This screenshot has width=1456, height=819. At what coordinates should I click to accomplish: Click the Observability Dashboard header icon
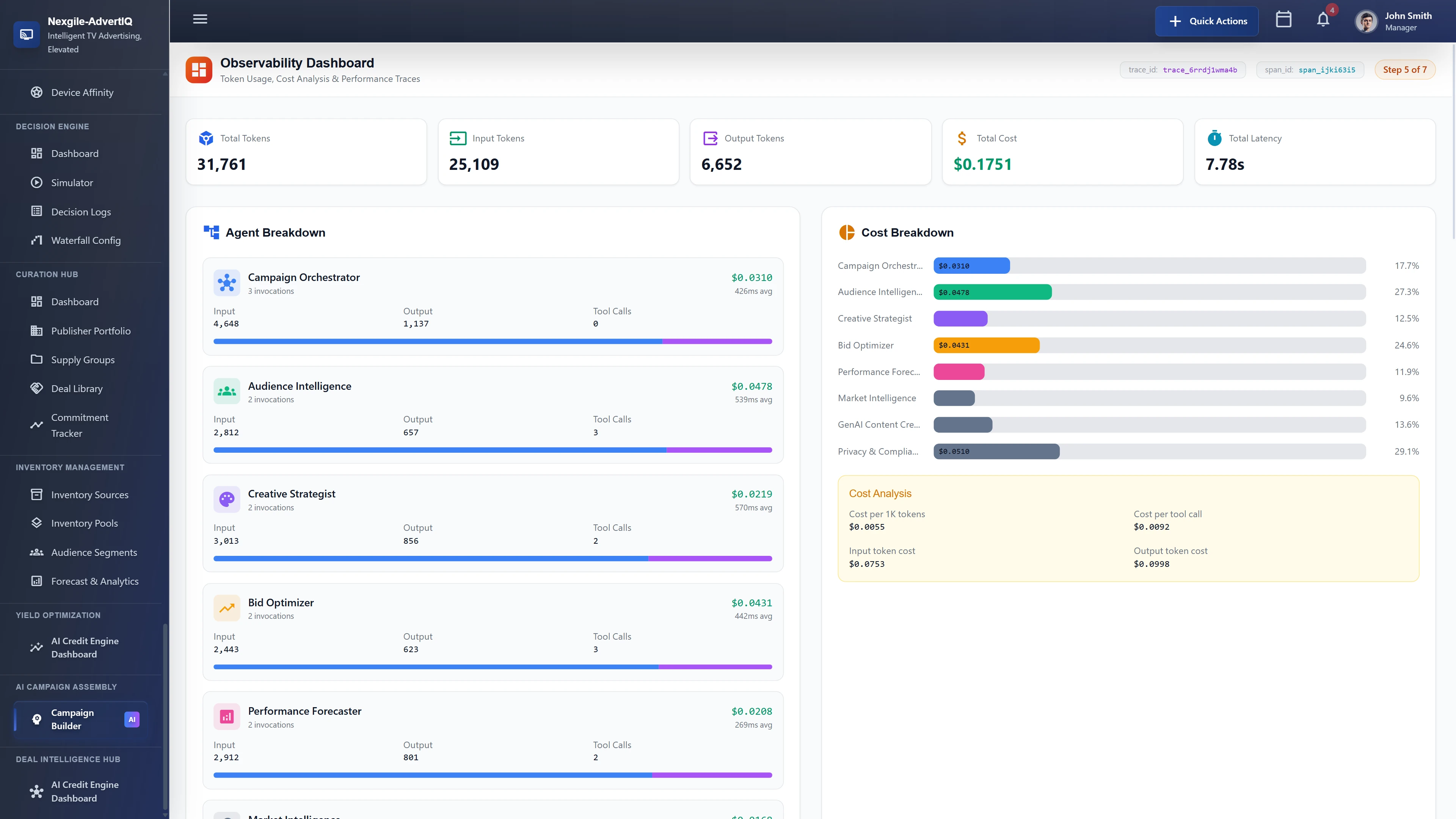pos(199,69)
